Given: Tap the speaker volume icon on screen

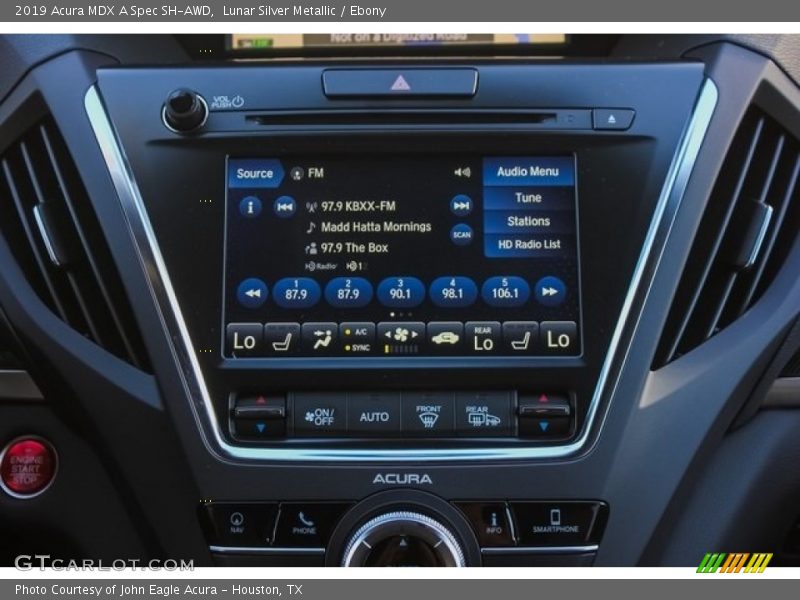Looking at the screenshot, I should click(462, 172).
